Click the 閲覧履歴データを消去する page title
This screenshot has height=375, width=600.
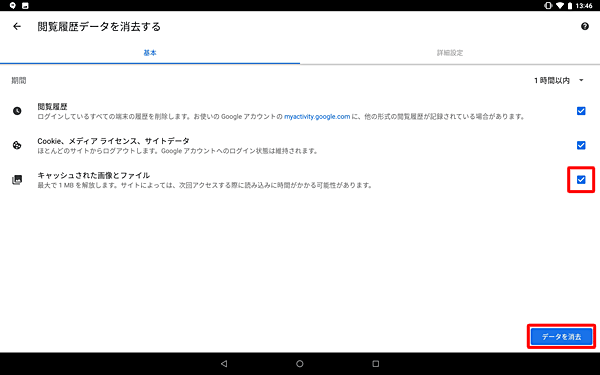[99, 26]
